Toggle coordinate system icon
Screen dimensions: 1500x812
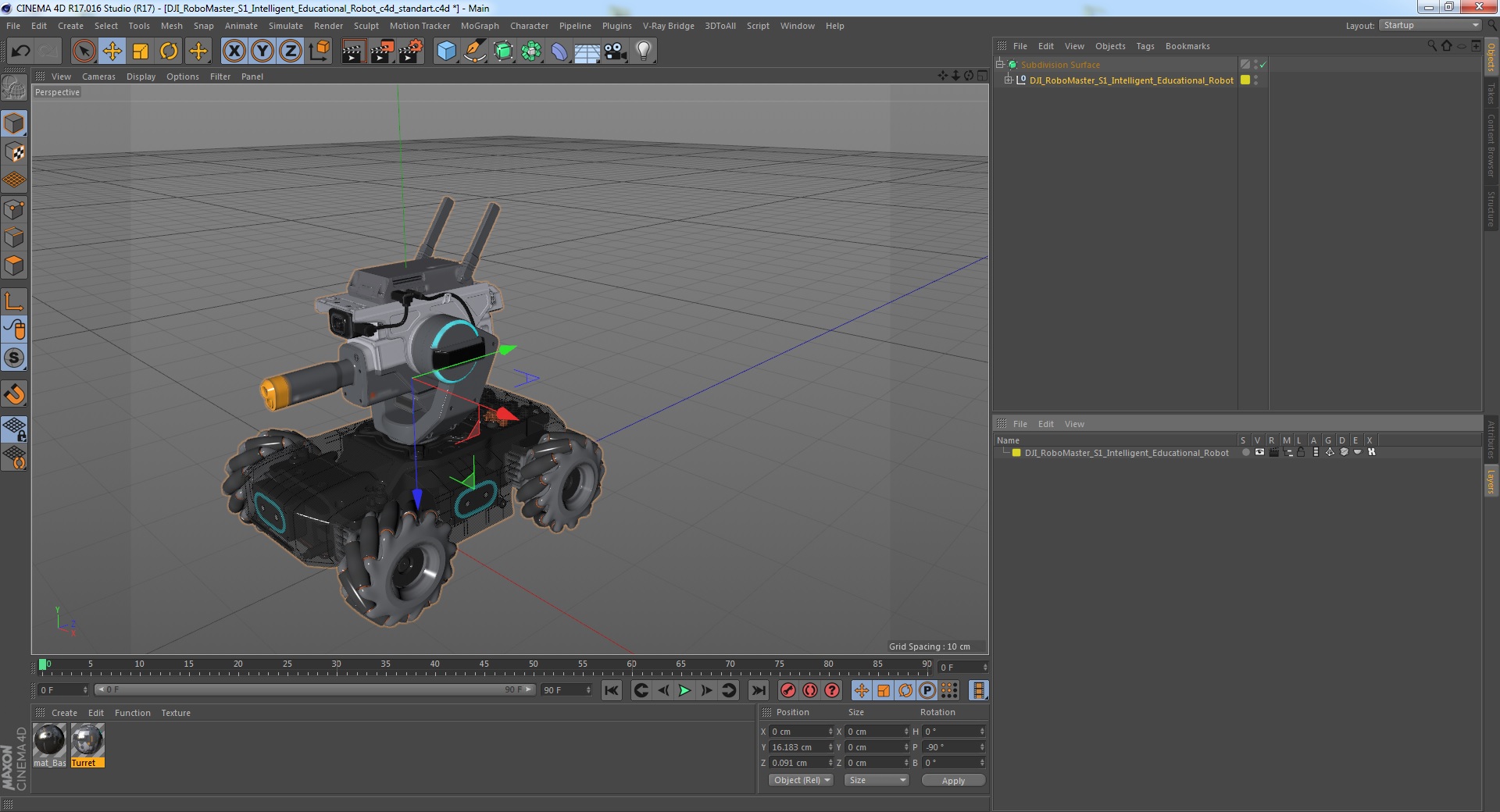320,52
